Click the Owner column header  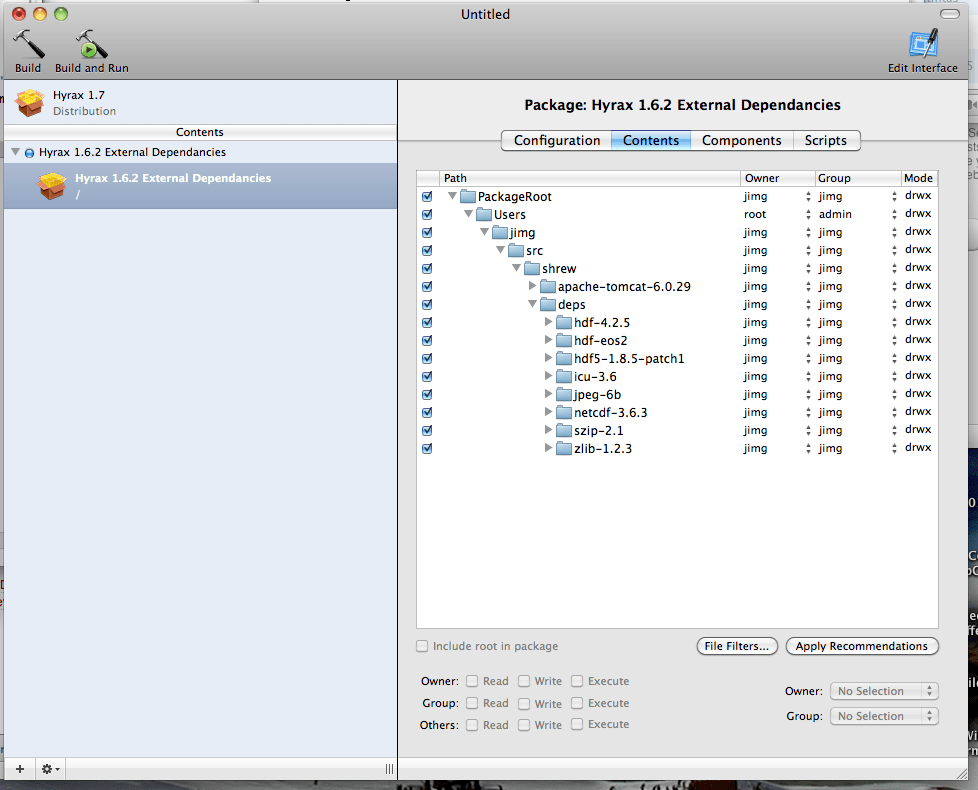click(x=778, y=178)
